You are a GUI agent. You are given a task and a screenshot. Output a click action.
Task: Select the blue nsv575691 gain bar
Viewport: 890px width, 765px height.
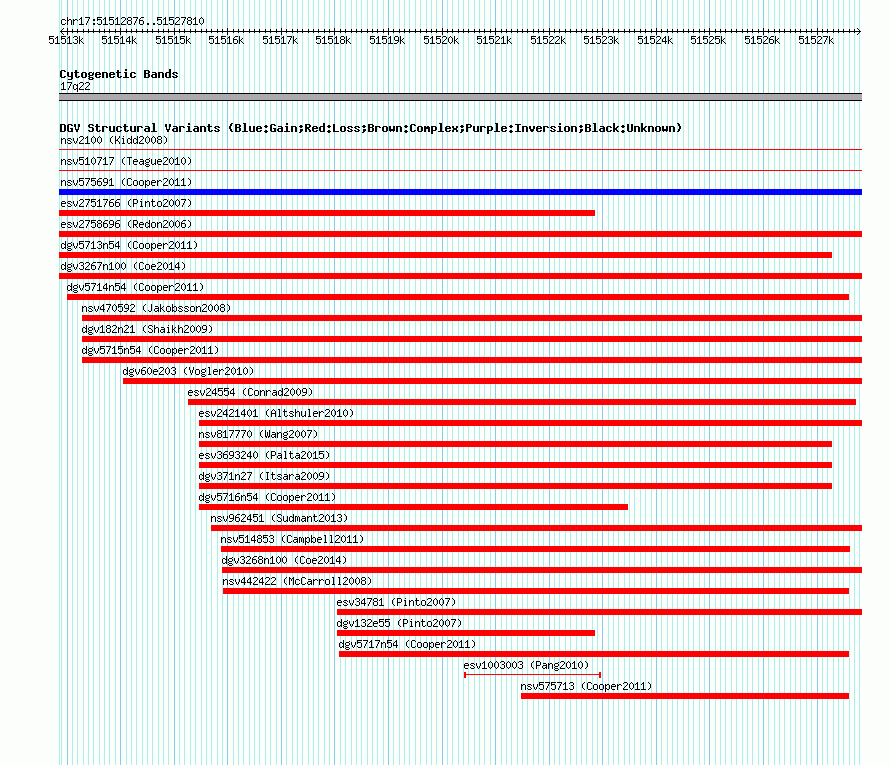[x=460, y=192]
